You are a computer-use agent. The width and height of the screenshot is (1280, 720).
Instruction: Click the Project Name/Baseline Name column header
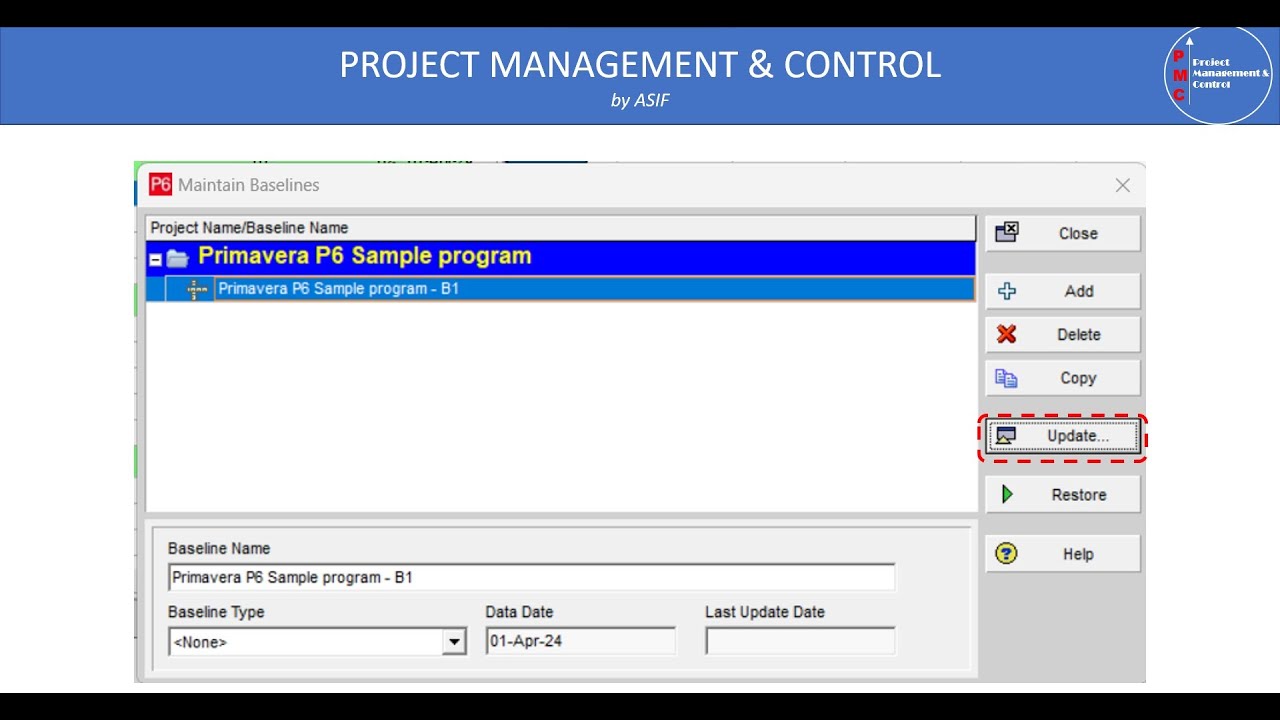point(560,228)
